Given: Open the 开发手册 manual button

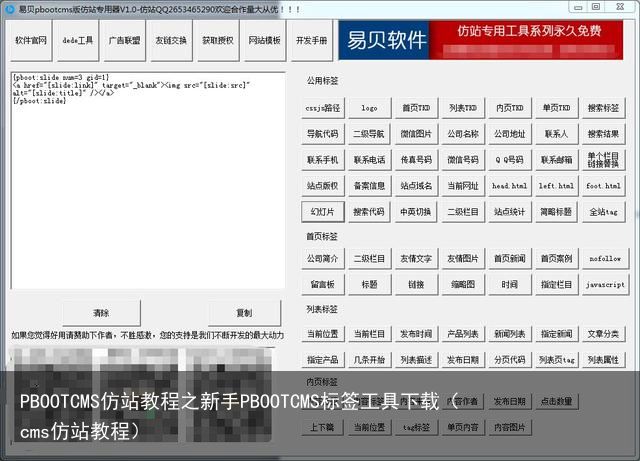Looking at the screenshot, I should tap(311, 40).
